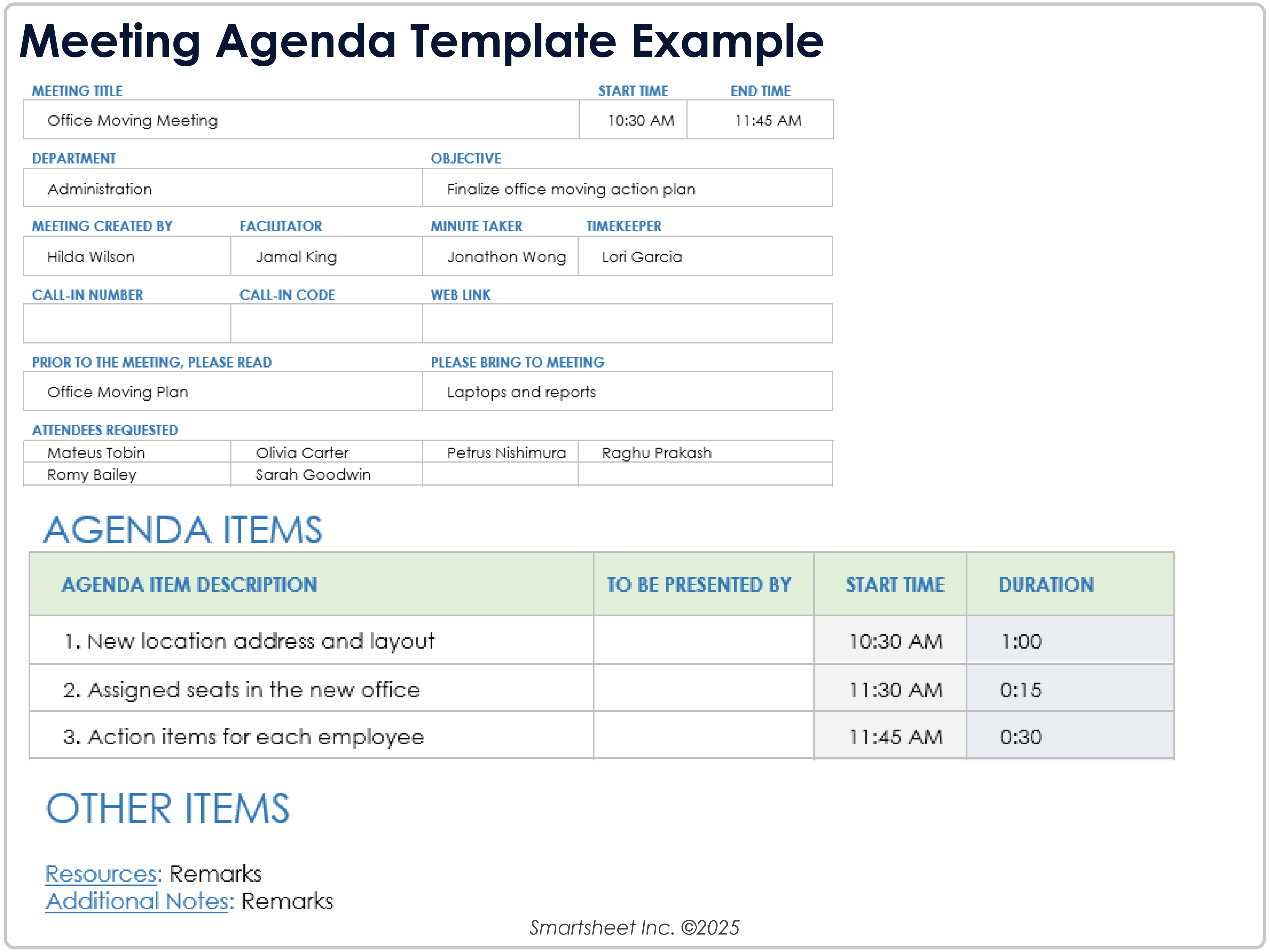Click the empty Call-In Code field
Screen dimensions: 1270x952
[326, 323]
